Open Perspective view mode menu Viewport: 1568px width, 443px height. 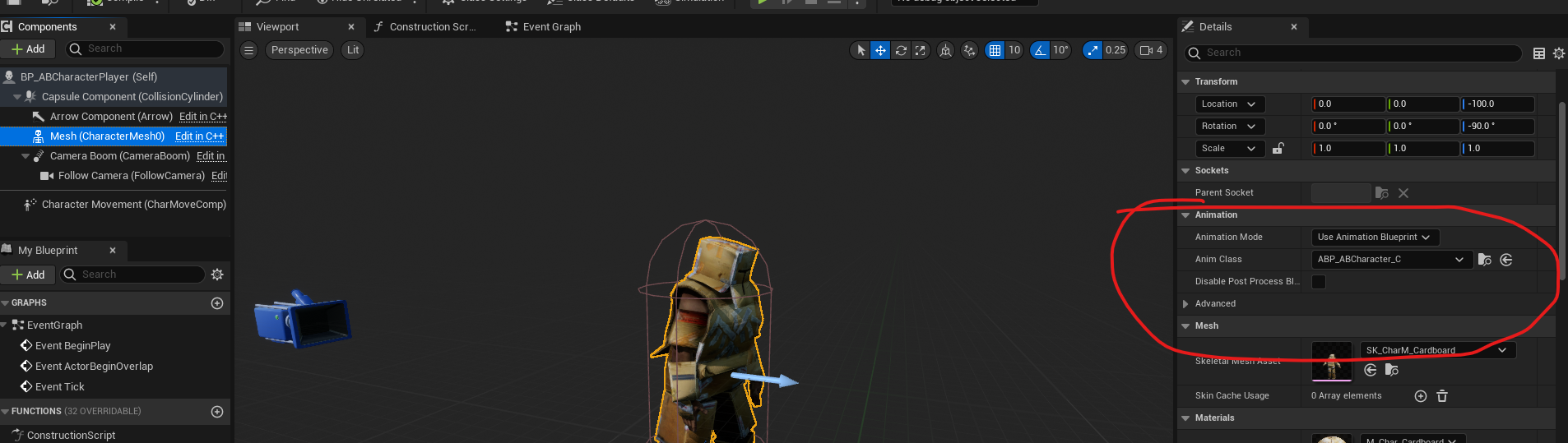click(x=299, y=50)
